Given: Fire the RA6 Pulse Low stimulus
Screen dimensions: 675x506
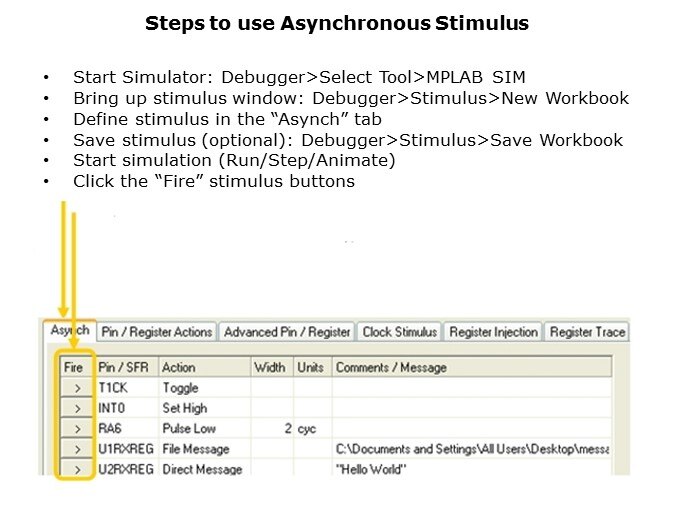Looking at the screenshot, I should [x=73, y=428].
